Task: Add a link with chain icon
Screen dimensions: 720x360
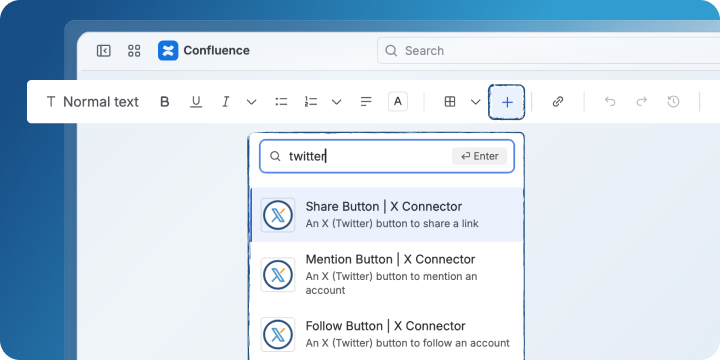Action: [558, 102]
